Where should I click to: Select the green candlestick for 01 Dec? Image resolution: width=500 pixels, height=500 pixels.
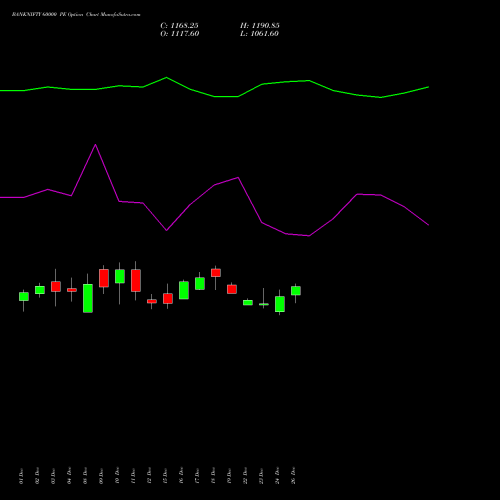tap(24, 297)
